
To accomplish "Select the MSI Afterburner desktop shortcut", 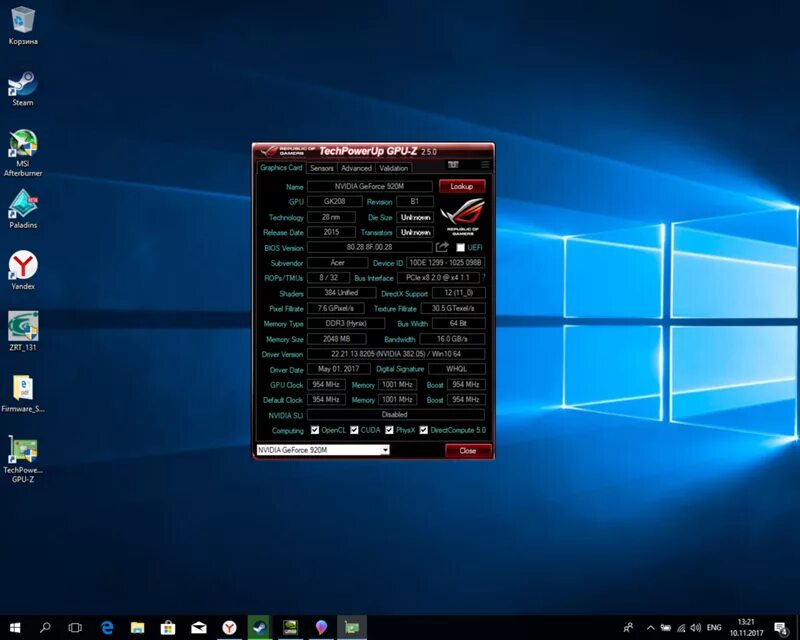I will (x=23, y=153).
